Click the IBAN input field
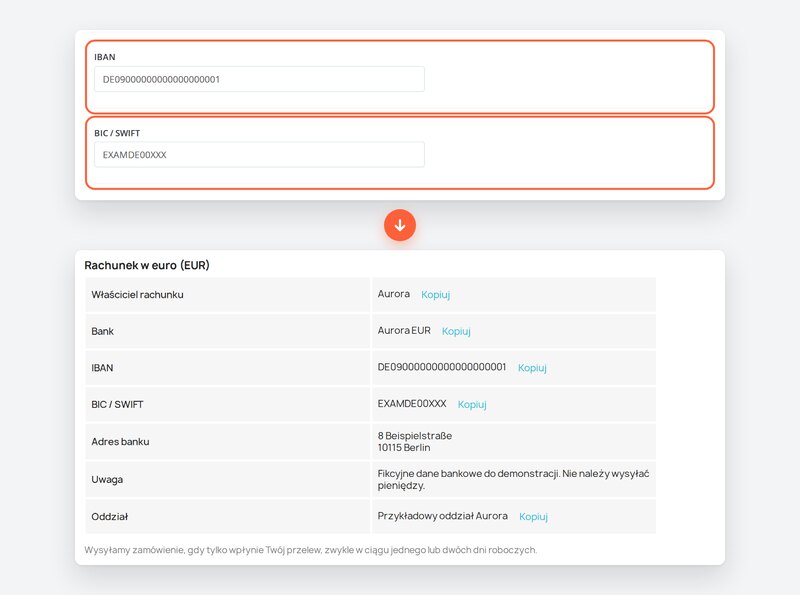 coord(259,79)
